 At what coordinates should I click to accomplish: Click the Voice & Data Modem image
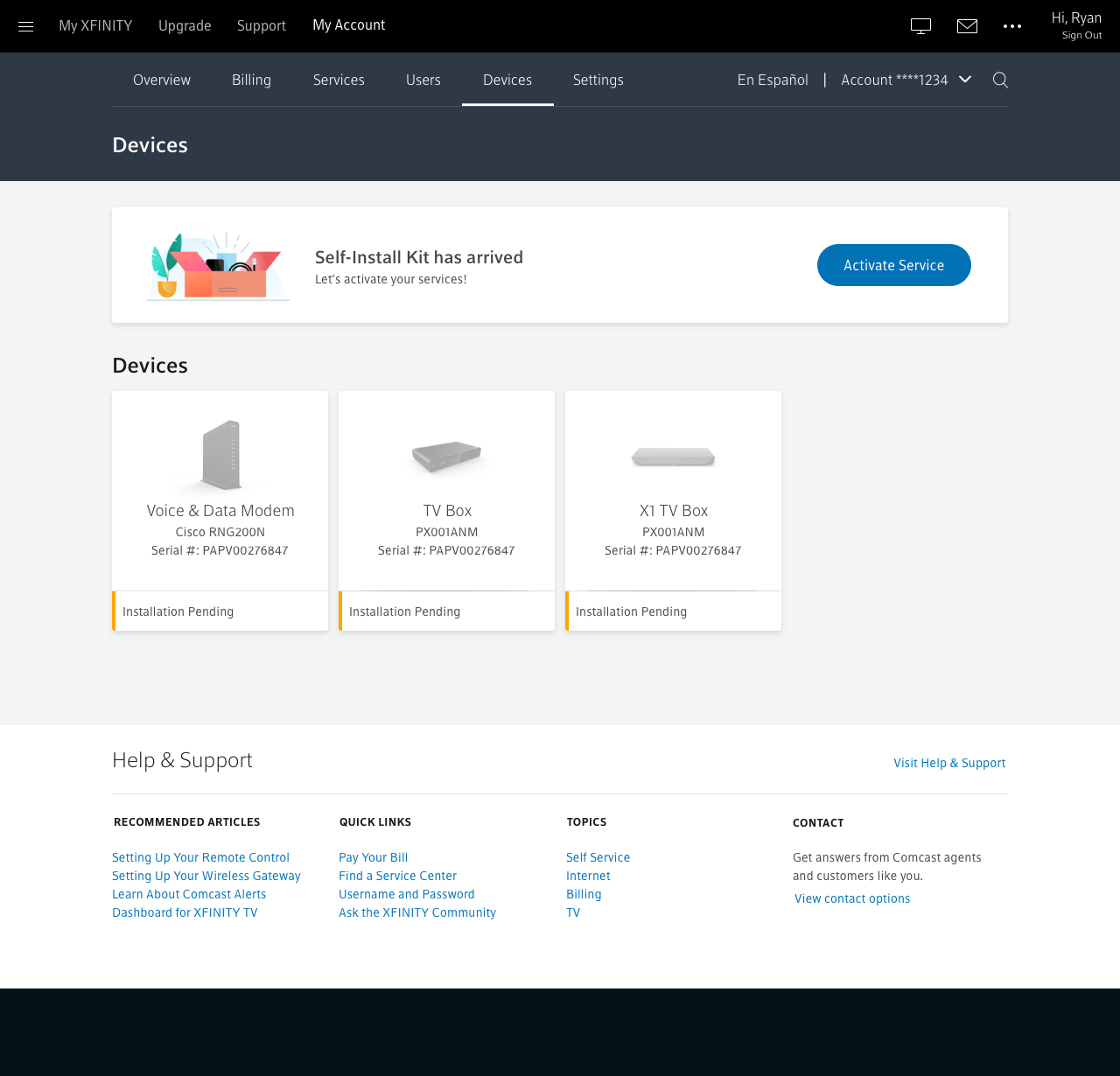220,455
